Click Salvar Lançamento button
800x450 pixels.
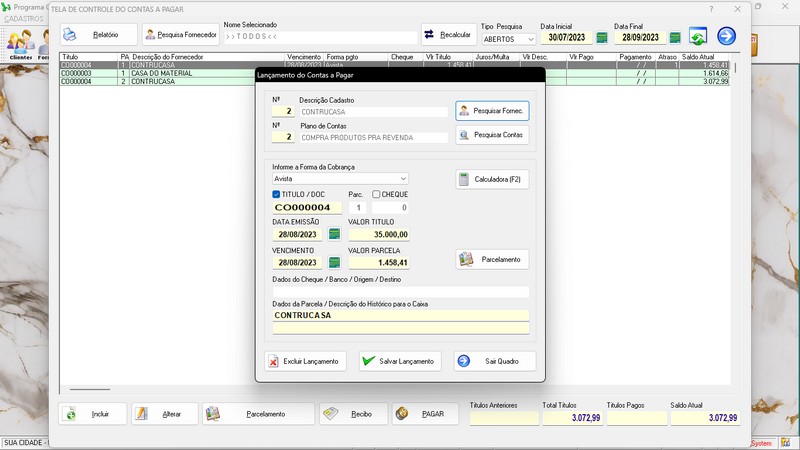(400, 361)
